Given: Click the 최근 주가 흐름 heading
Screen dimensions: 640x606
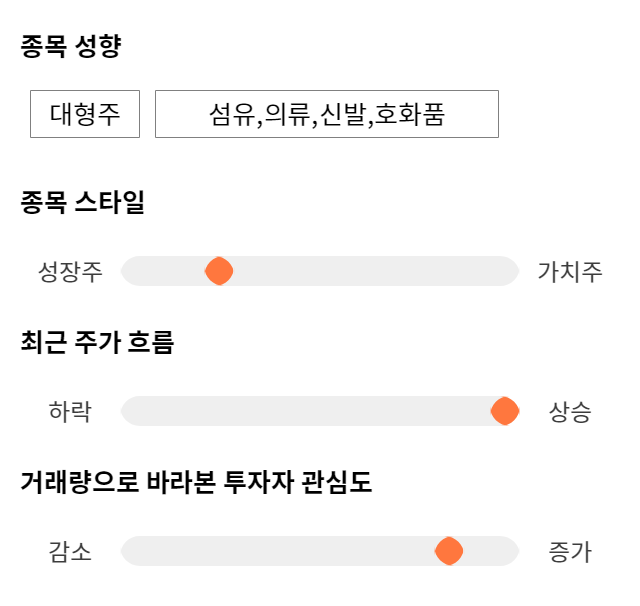Looking at the screenshot, I should click(97, 343).
